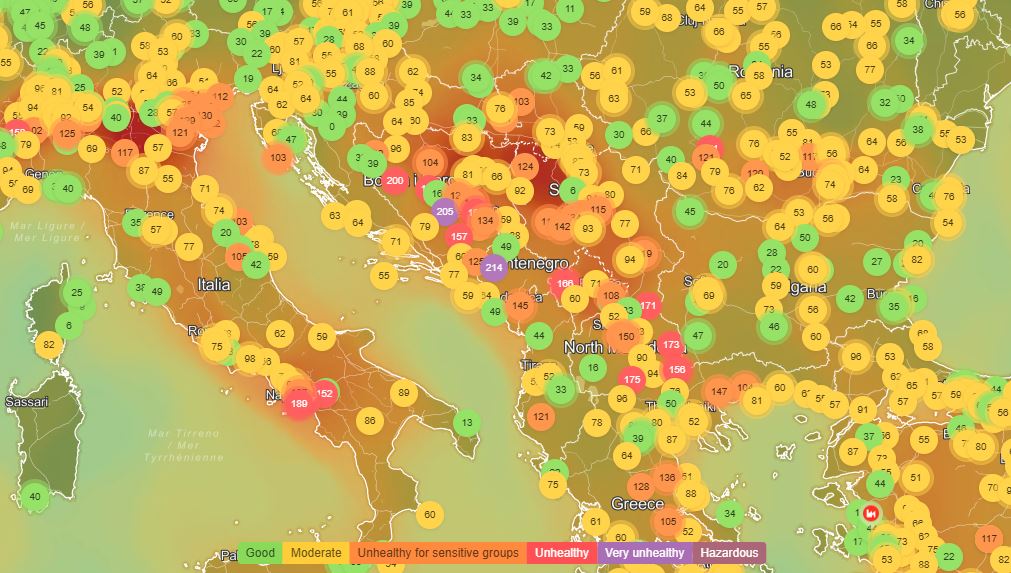
Task: Click the yellow 92 station marker
Action: coord(520,191)
